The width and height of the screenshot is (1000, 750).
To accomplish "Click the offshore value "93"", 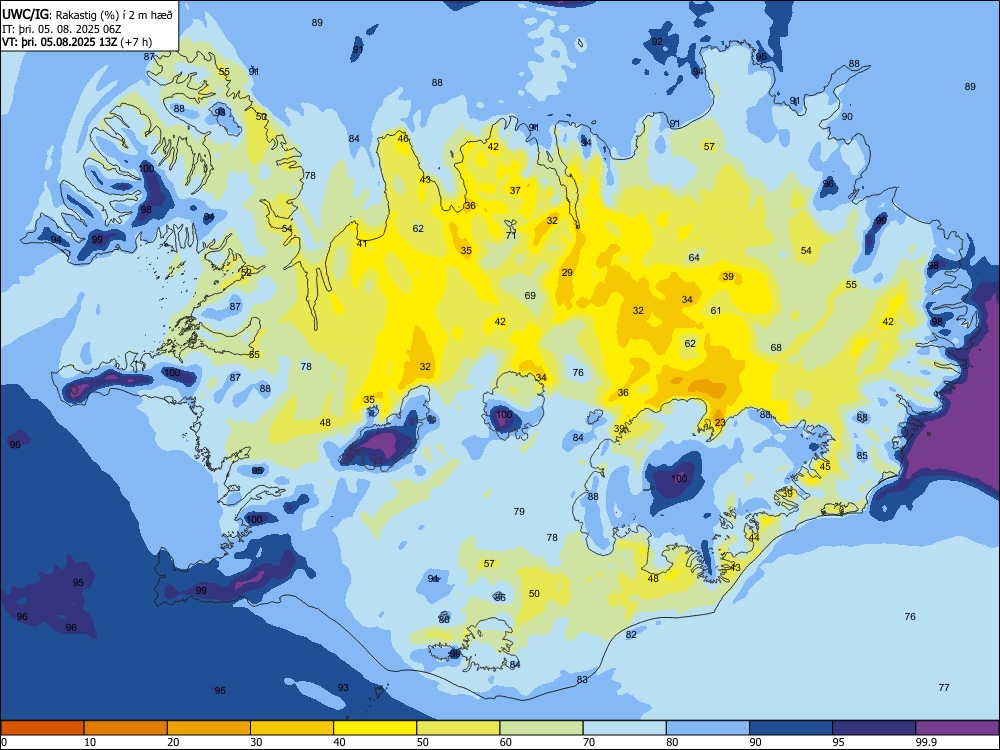I will [343, 688].
